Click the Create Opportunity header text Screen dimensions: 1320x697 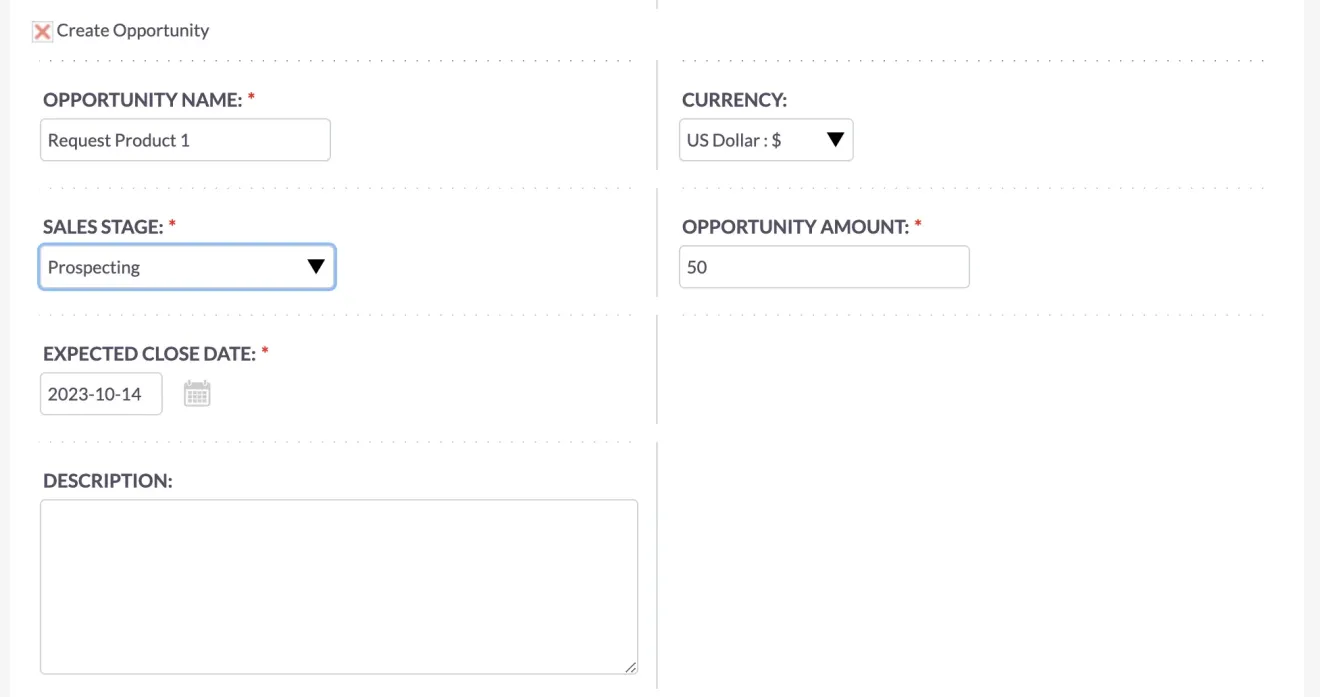pyautogui.click(x=133, y=30)
